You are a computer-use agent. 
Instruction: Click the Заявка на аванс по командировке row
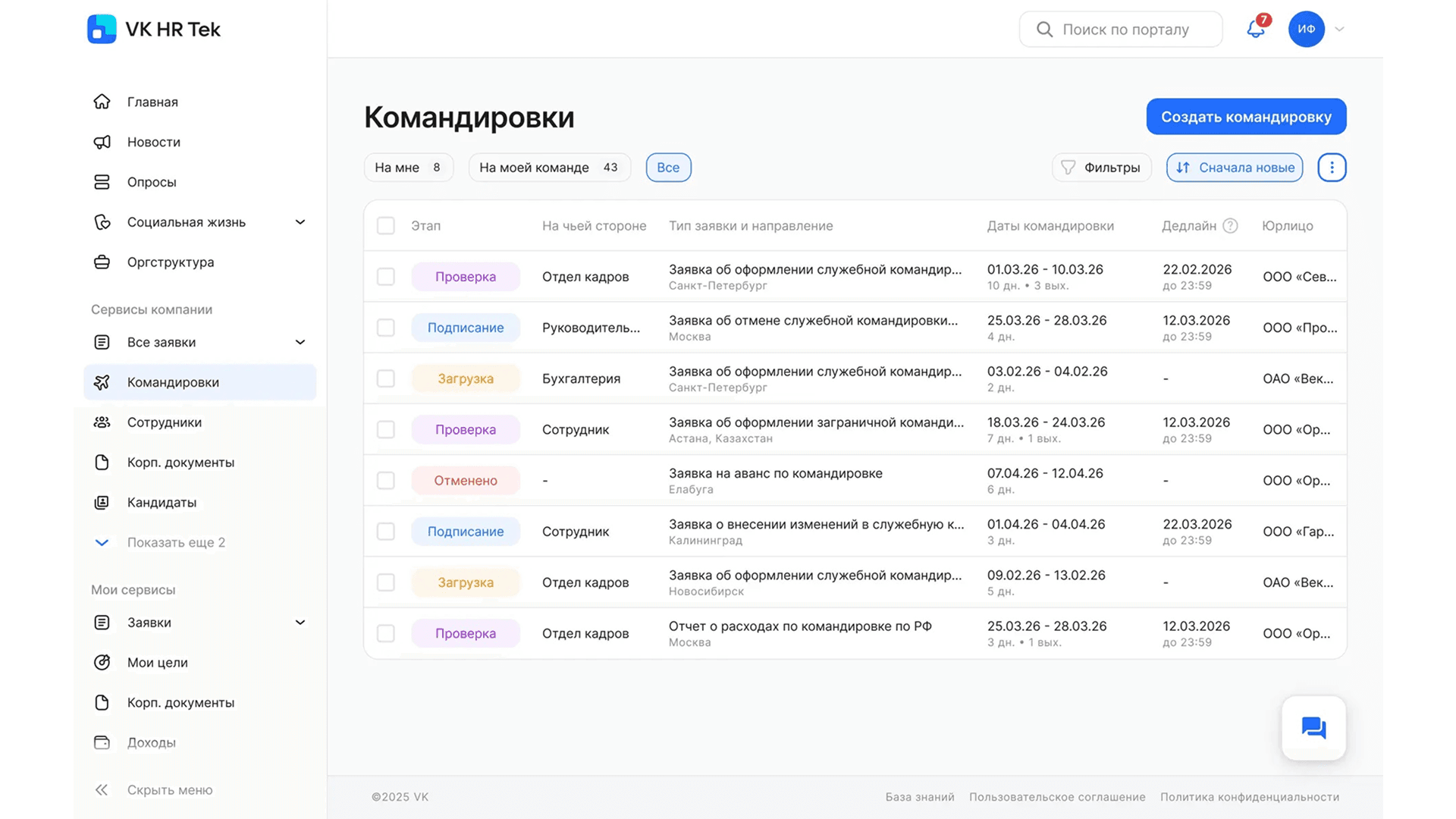click(855, 480)
